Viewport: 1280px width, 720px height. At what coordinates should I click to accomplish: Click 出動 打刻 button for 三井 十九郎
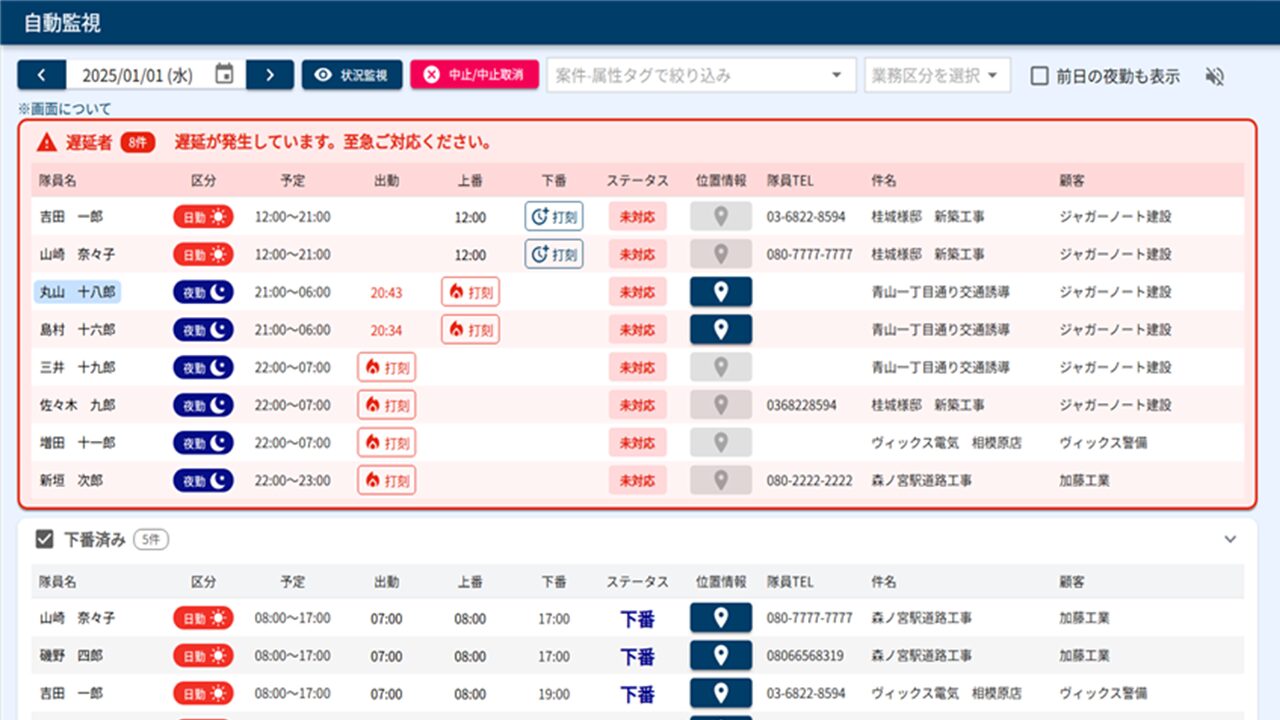pos(387,367)
